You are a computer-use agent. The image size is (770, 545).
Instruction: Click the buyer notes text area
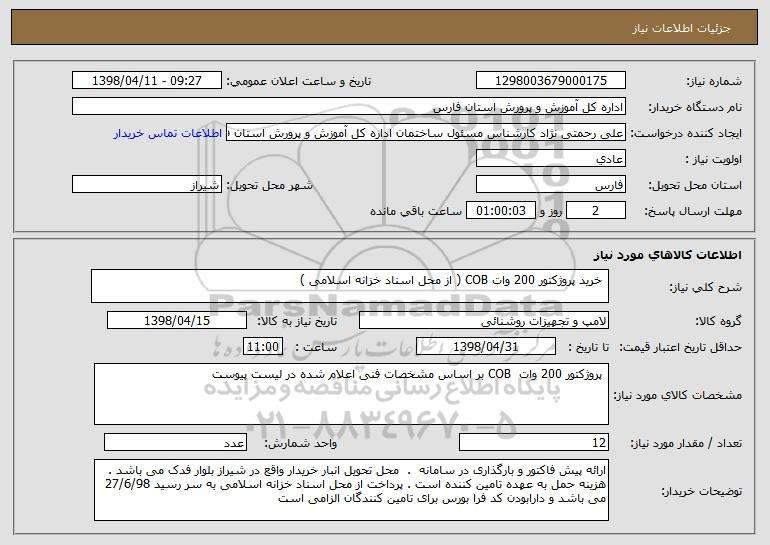[x=351, y=490]
